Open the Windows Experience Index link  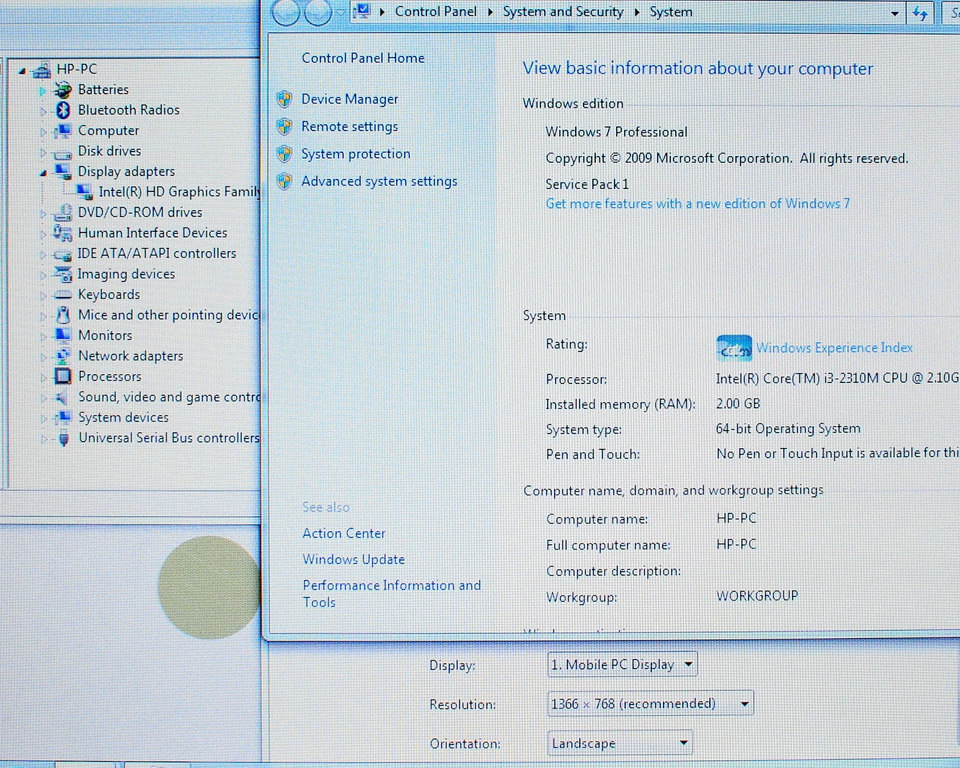click(834, 348)
